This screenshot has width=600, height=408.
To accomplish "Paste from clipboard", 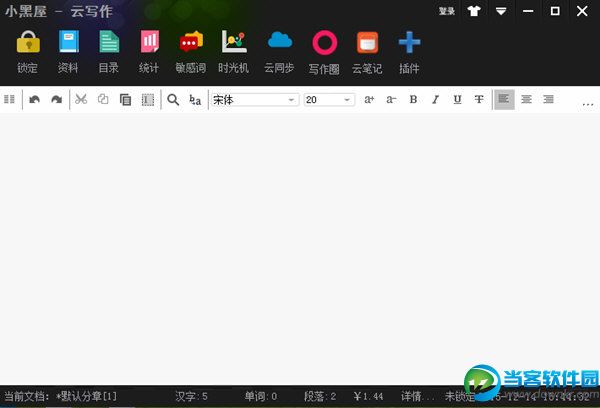I will pos(125,100).
